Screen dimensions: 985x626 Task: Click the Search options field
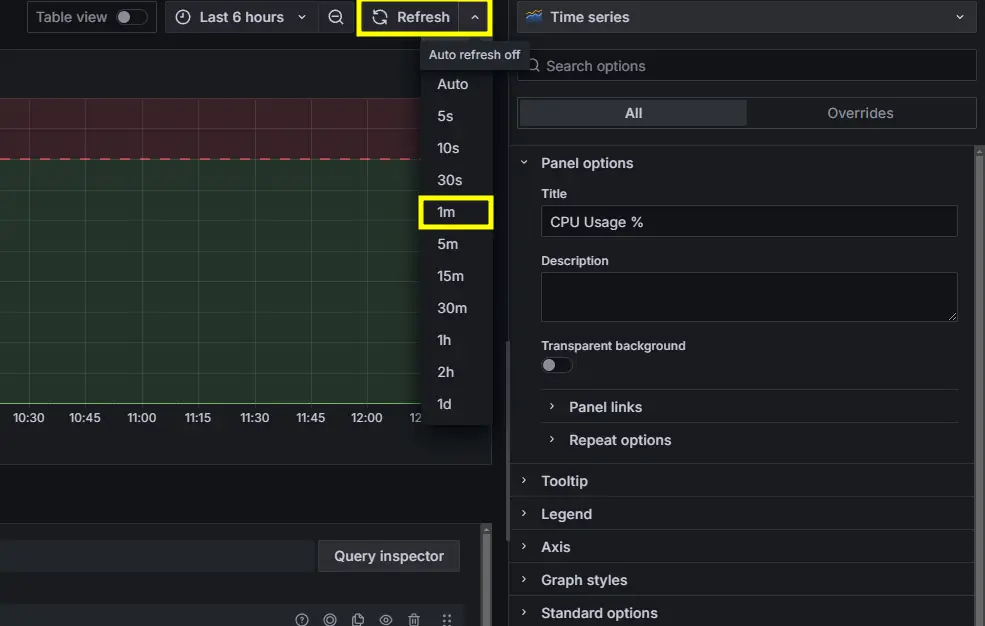point(747,66)
